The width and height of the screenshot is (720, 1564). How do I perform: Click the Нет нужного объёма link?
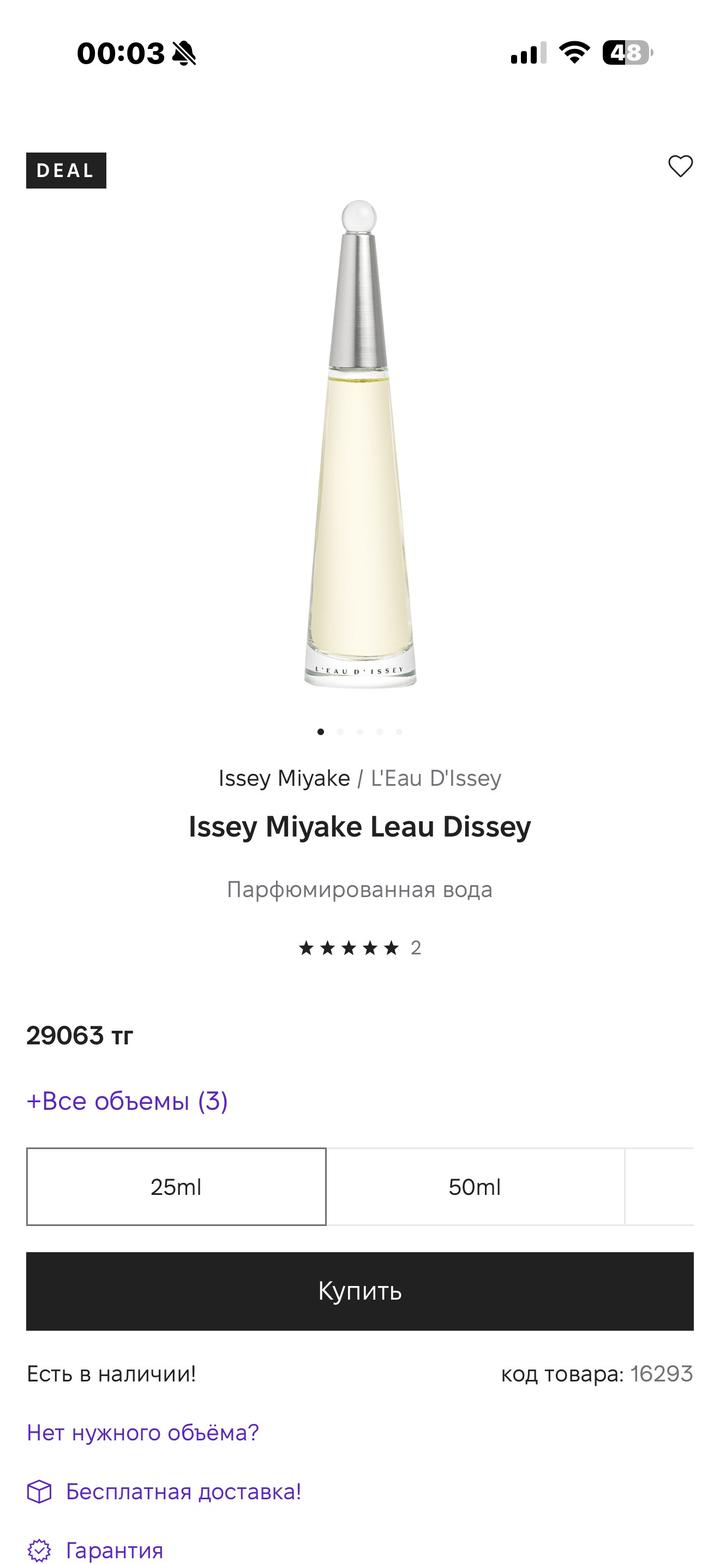point(142,1432)
